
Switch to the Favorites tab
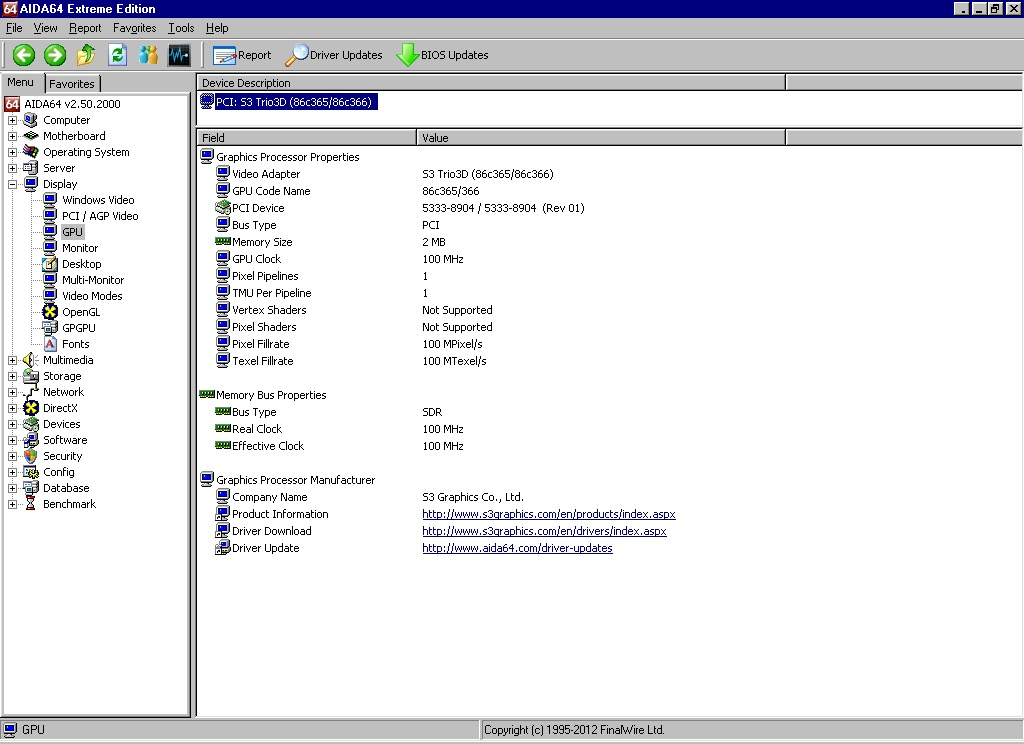pos(72,84)
